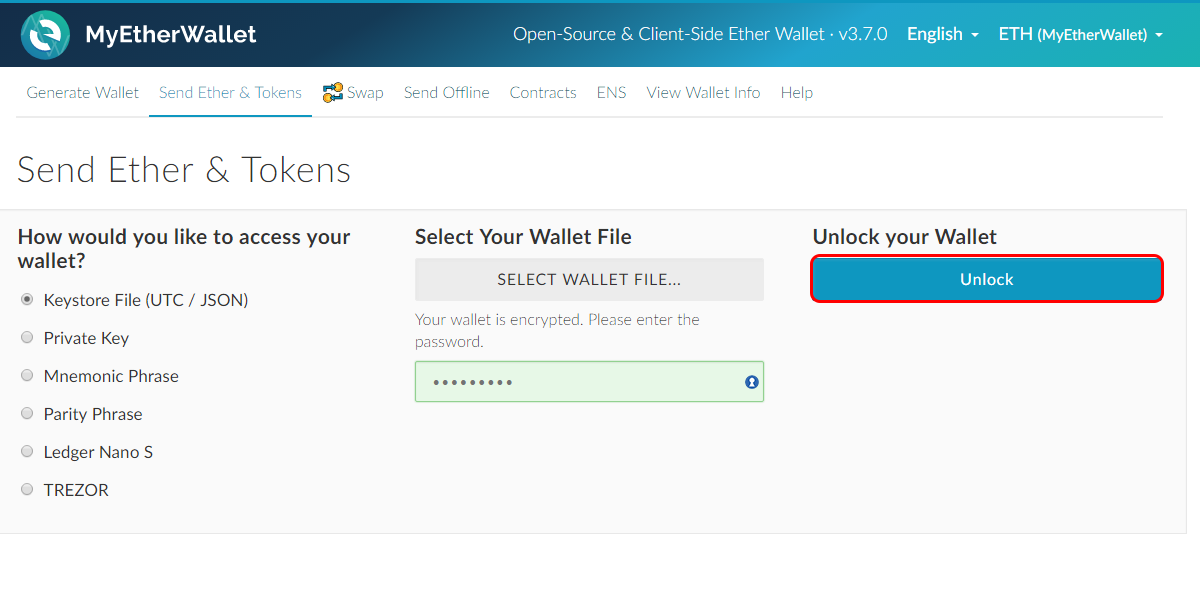Open the Send Ether & Tokens tab

click(x=230, y=92)
